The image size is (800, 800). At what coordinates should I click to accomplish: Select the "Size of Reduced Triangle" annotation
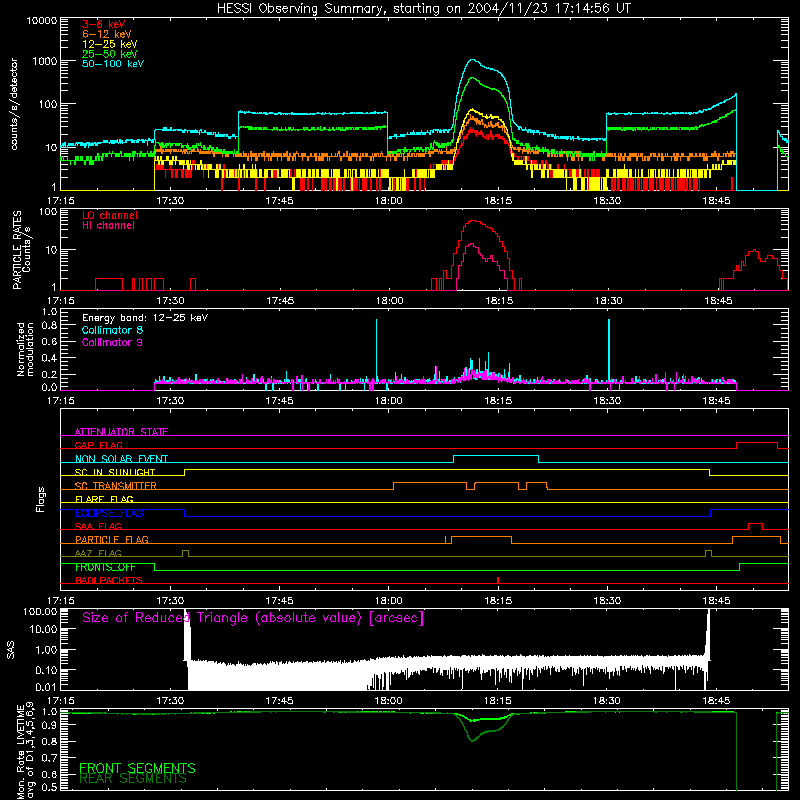(253, 618)
